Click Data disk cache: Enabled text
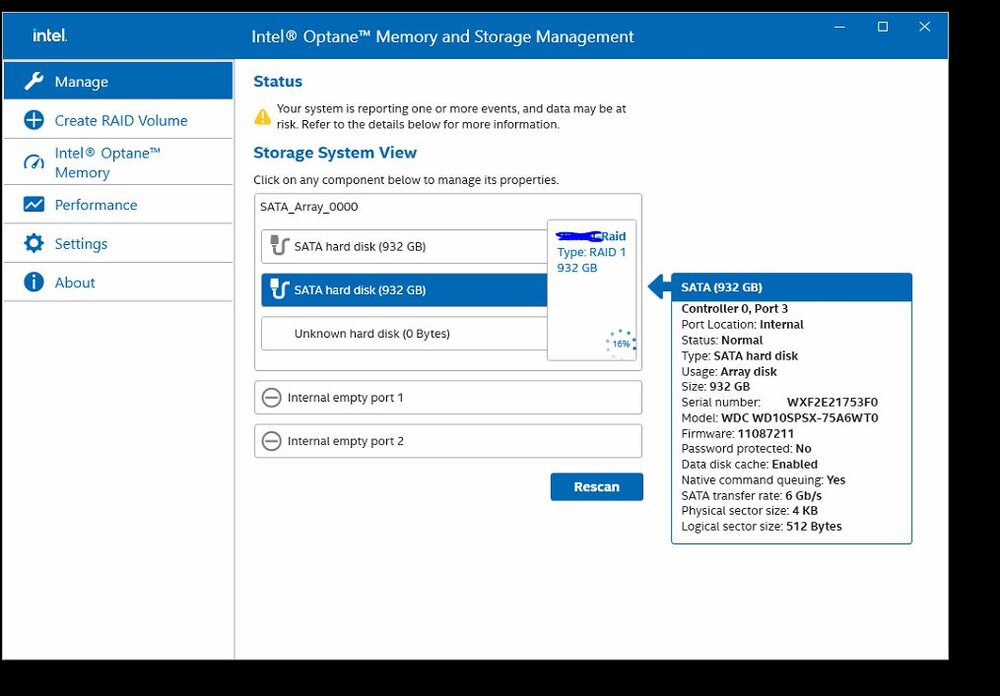Image resolution: width=1000 pixels, height=696 pixels. 749,464
